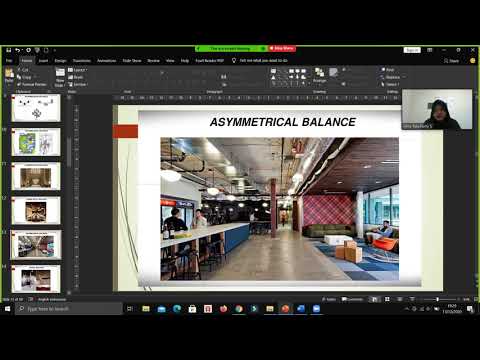Select the bottom slide thumbnail with red sofa
Viewport: 480px width, 360px height.
click(x=36, y=279)
